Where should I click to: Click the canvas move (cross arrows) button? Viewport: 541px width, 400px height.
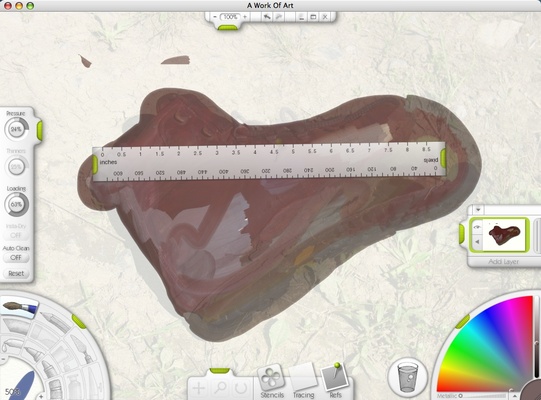(x=199, y=388)
